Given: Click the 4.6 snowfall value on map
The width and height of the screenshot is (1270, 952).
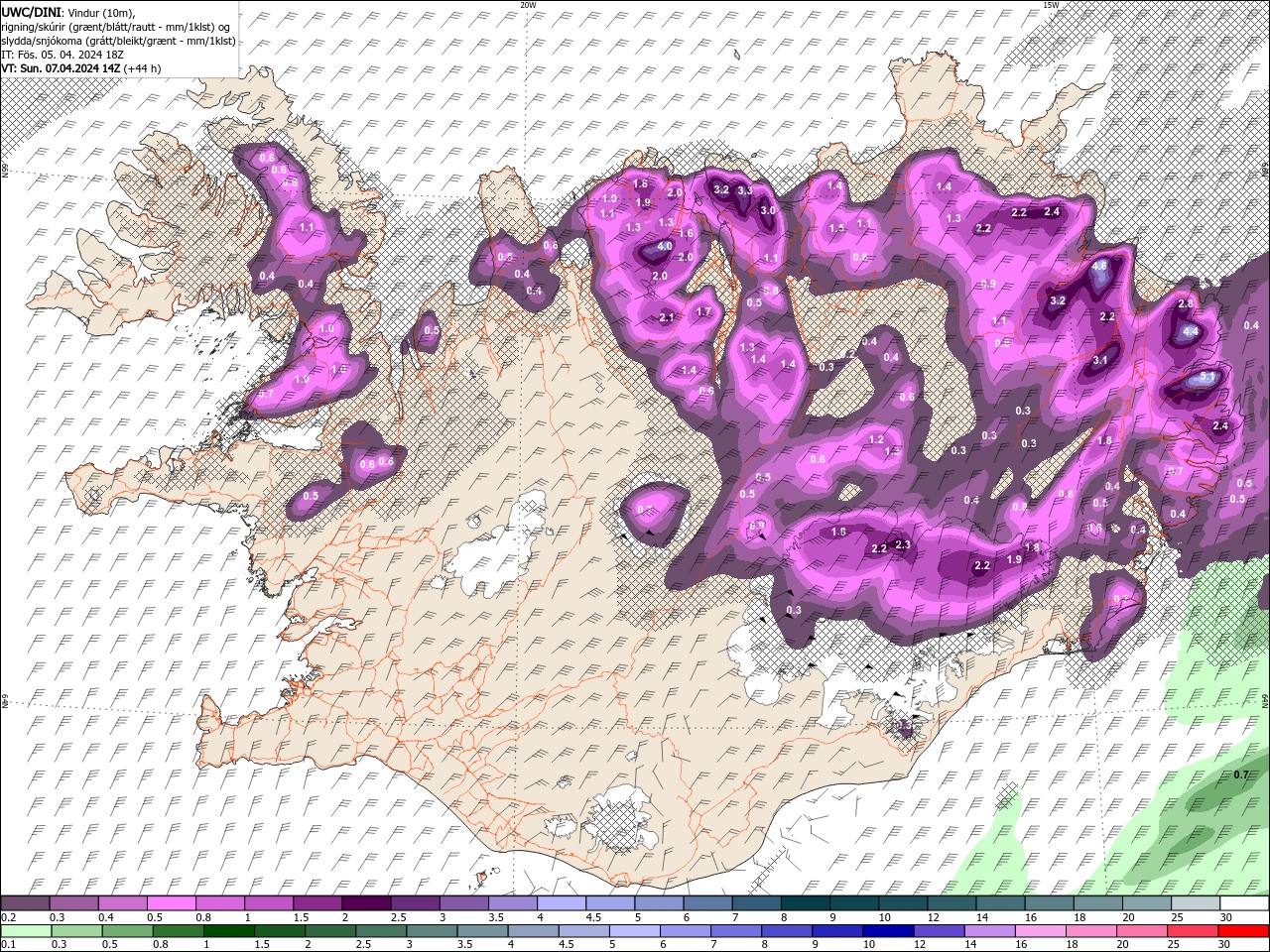Looking at the screenshot, I should [1098, 267].
